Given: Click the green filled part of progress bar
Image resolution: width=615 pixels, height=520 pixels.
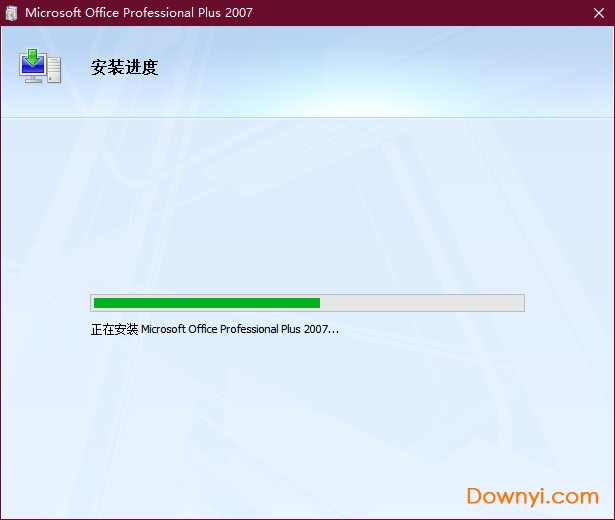Looking at the screenshot, I should (x=205, y=303).
